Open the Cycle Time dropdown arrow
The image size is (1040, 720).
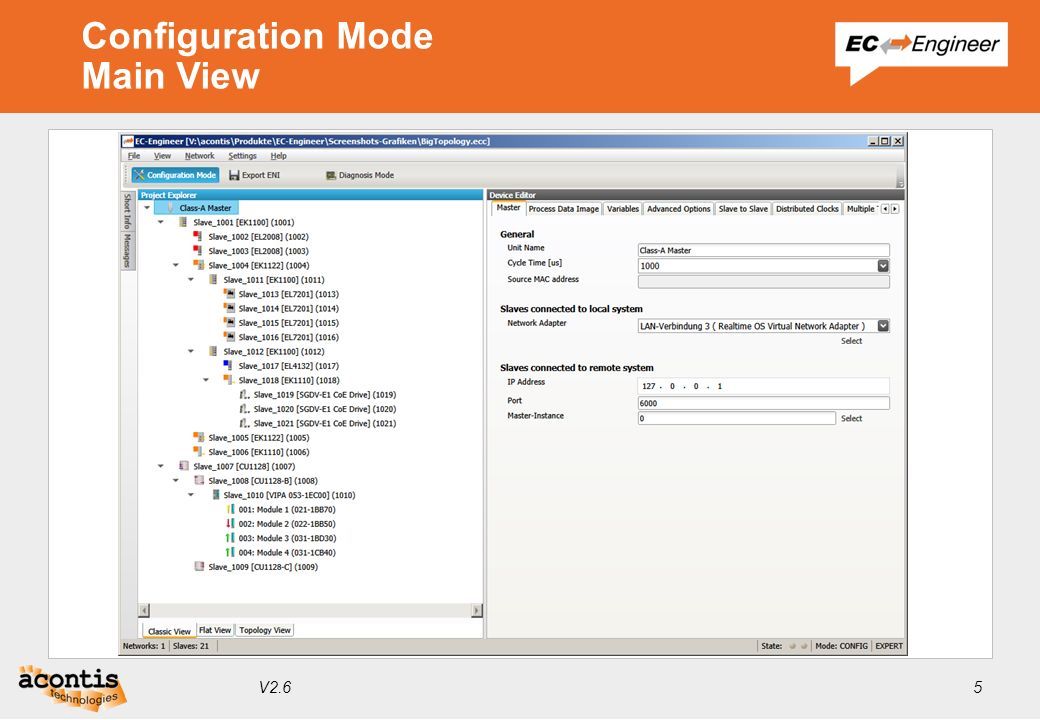pyautogui.click(x=883, y=266)
